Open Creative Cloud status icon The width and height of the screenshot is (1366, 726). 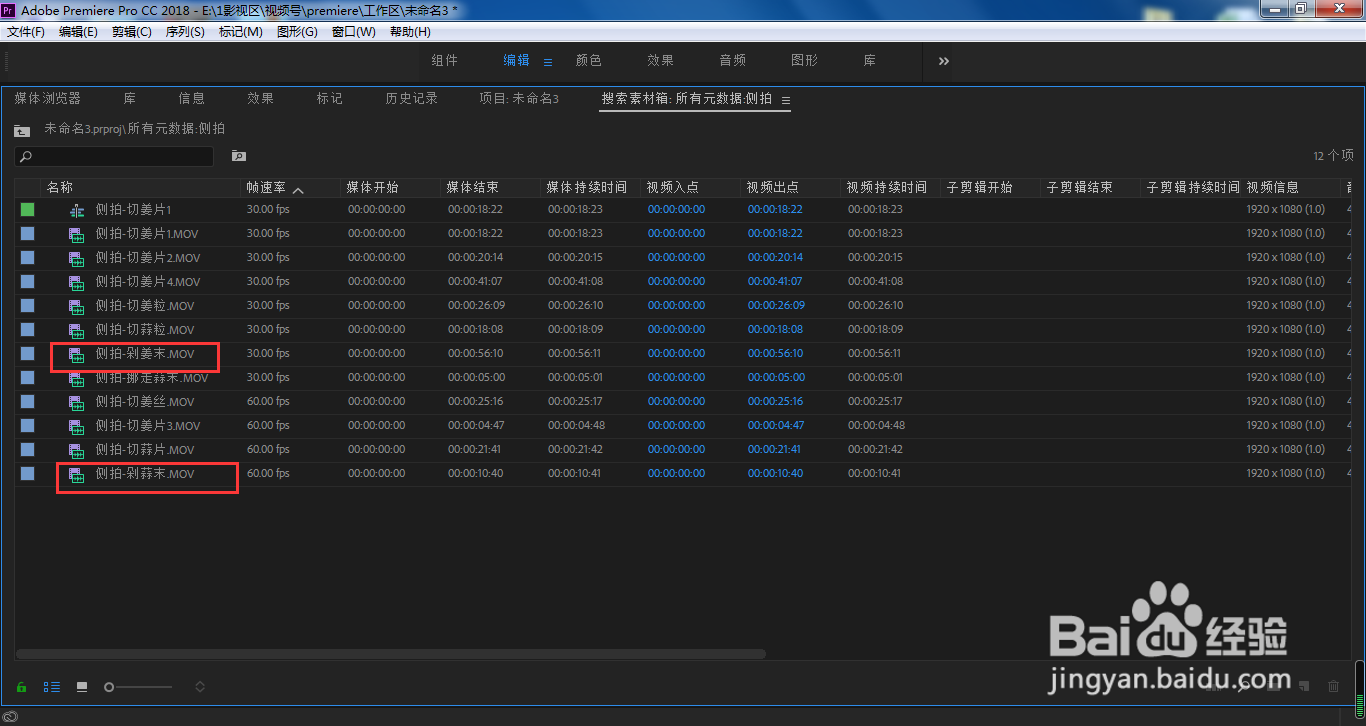coord(10,716)
